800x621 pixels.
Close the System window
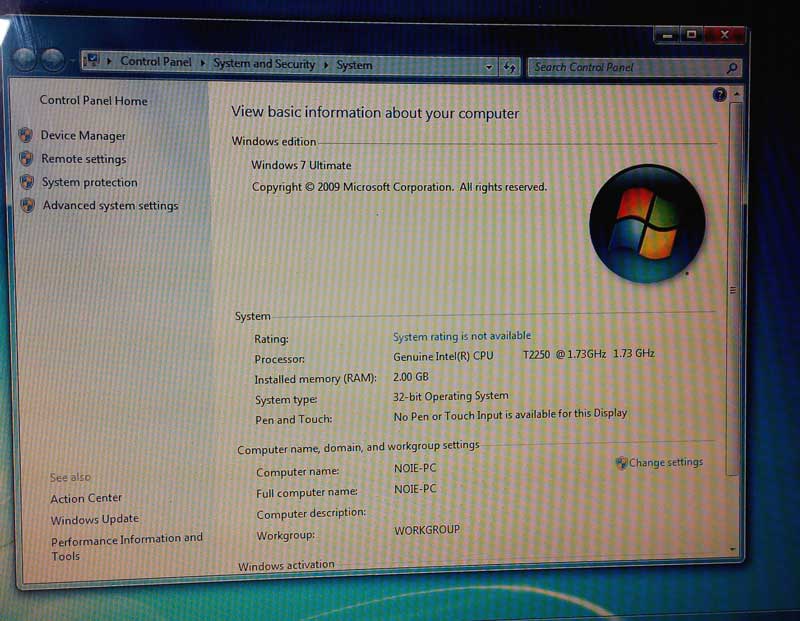click(x=724, y=35)
